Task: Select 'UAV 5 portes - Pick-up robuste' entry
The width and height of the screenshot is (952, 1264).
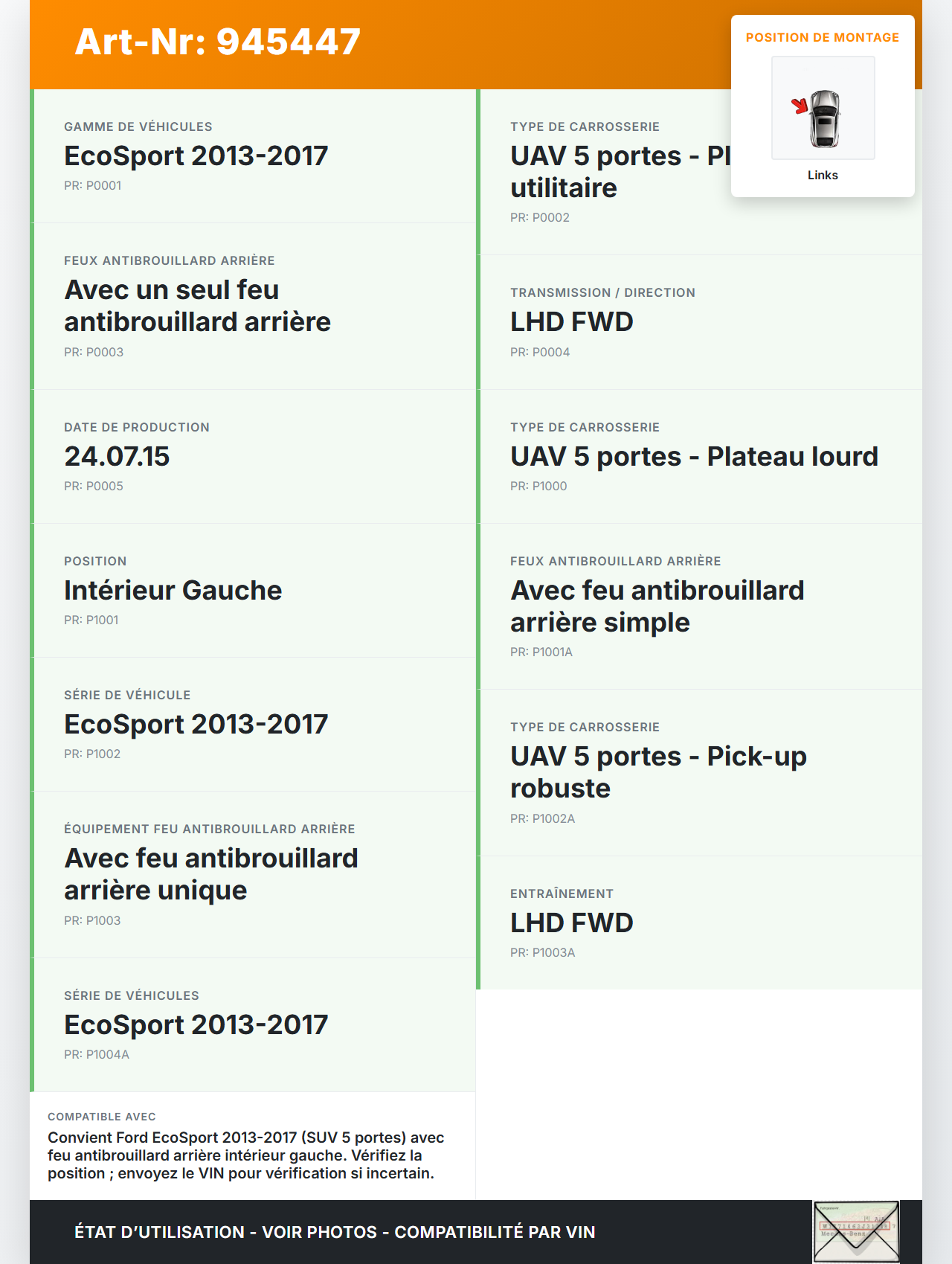Action: (x=658, y=771)
